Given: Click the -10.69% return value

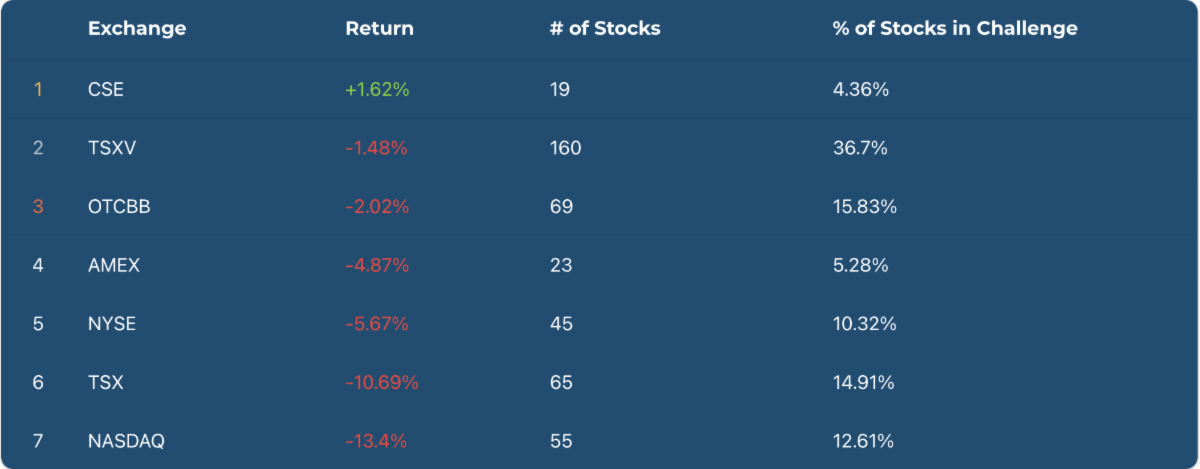Looking at the screenshot, I should point(381,382).
